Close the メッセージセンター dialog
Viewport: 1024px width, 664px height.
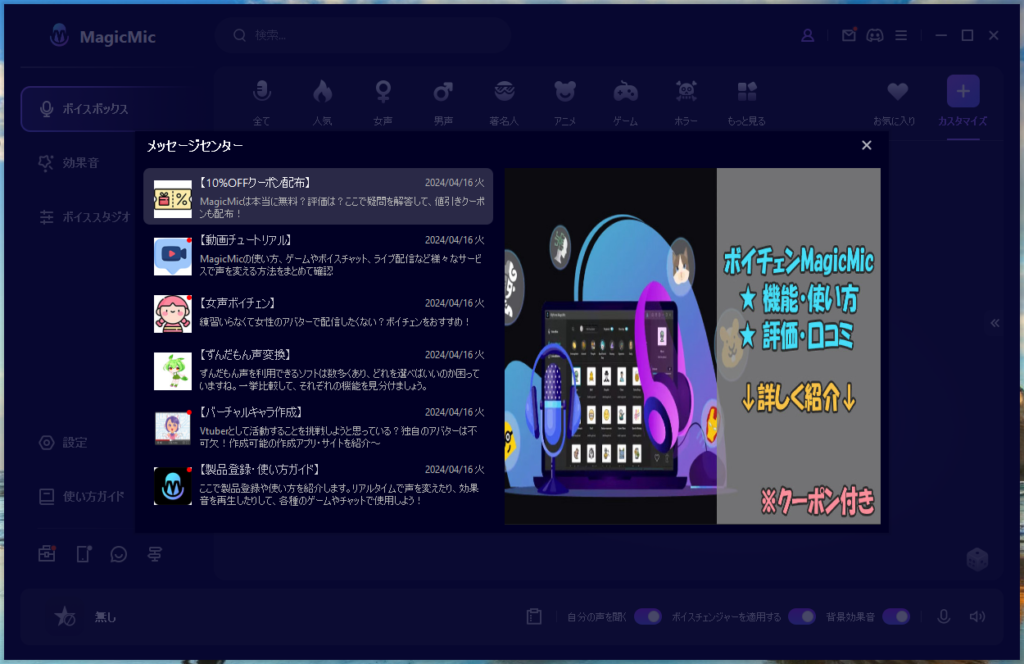[866, 145]
